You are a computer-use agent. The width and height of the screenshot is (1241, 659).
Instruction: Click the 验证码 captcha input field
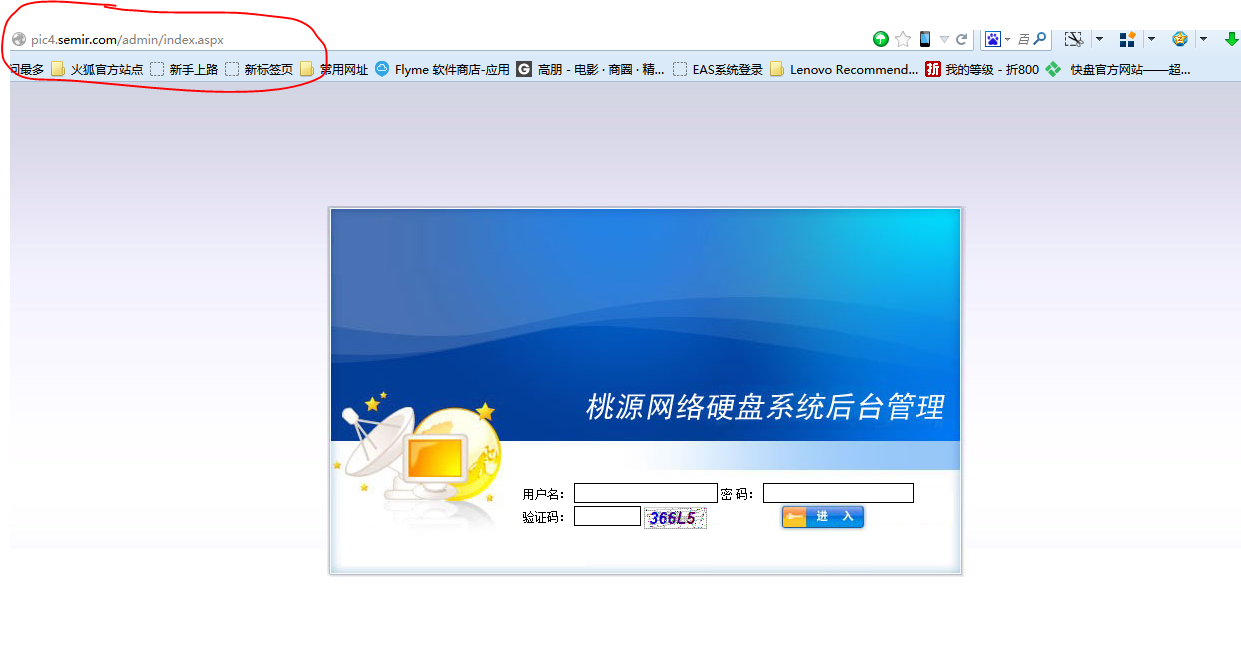(x=607, y=516)
